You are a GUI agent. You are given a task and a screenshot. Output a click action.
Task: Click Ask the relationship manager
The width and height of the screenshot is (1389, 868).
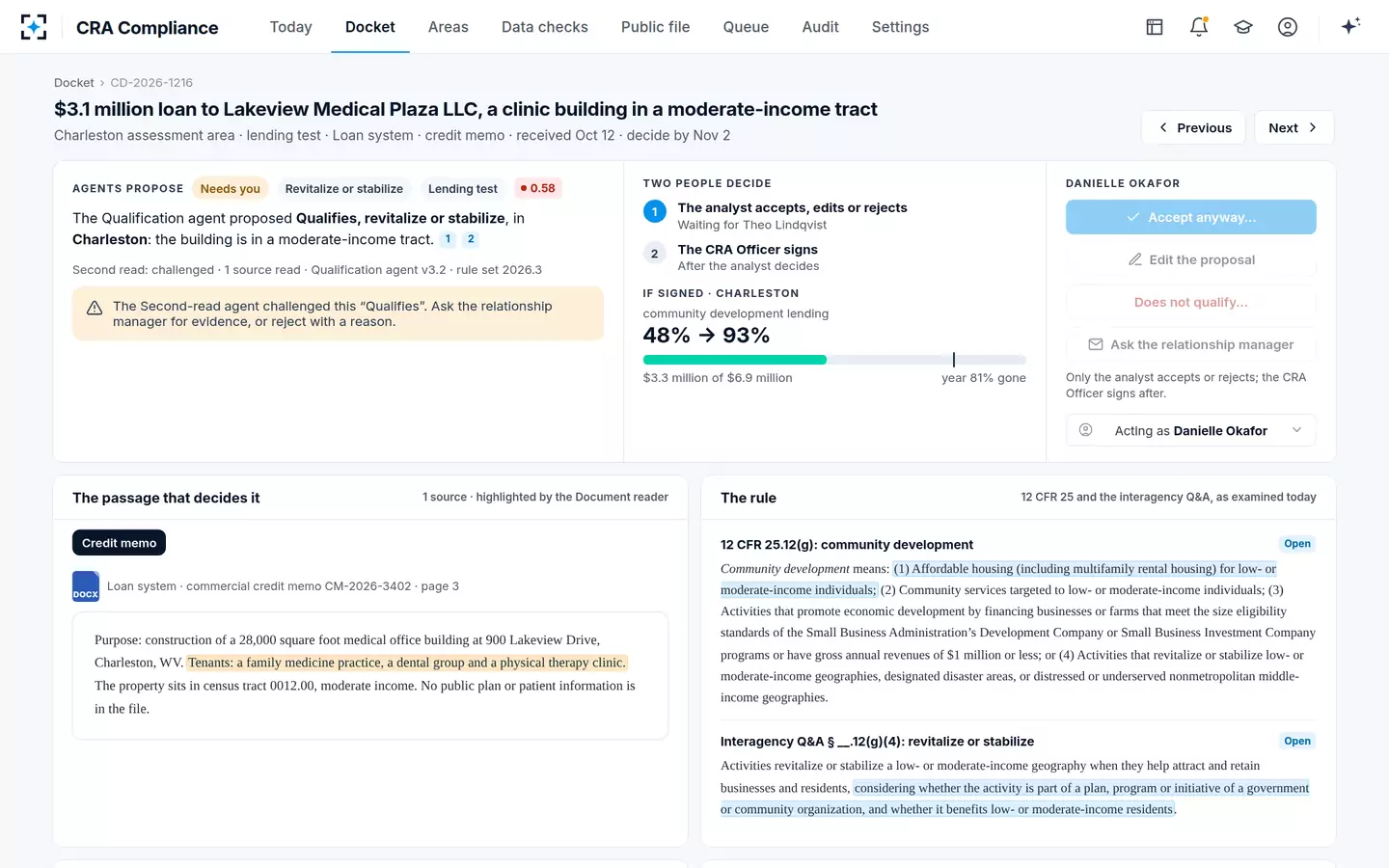tap(1191, 344)
